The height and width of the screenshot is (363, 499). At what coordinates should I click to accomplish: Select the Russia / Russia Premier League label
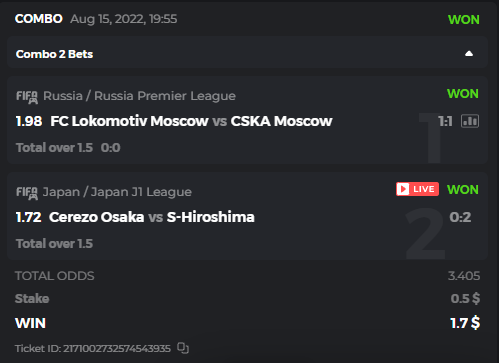tap(139, 96)
